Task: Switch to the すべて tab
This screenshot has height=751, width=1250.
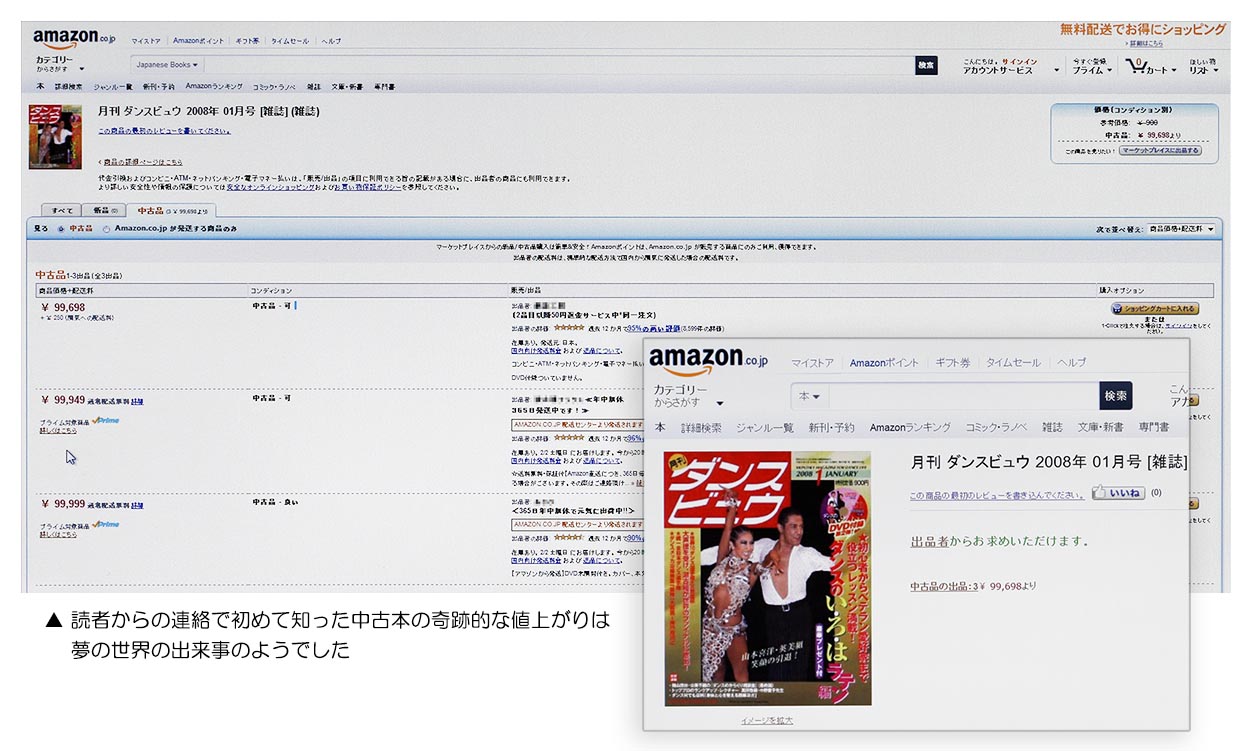Action: pos(62,210)
